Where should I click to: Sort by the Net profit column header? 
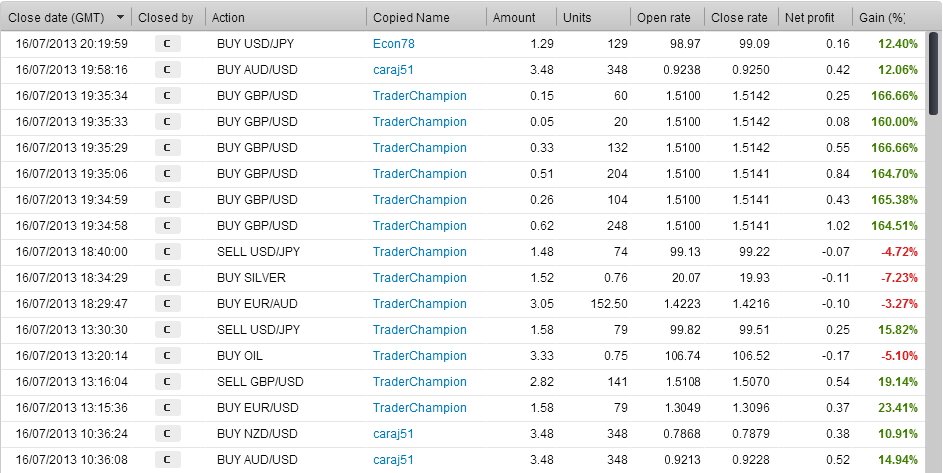[x=810, y=17]
